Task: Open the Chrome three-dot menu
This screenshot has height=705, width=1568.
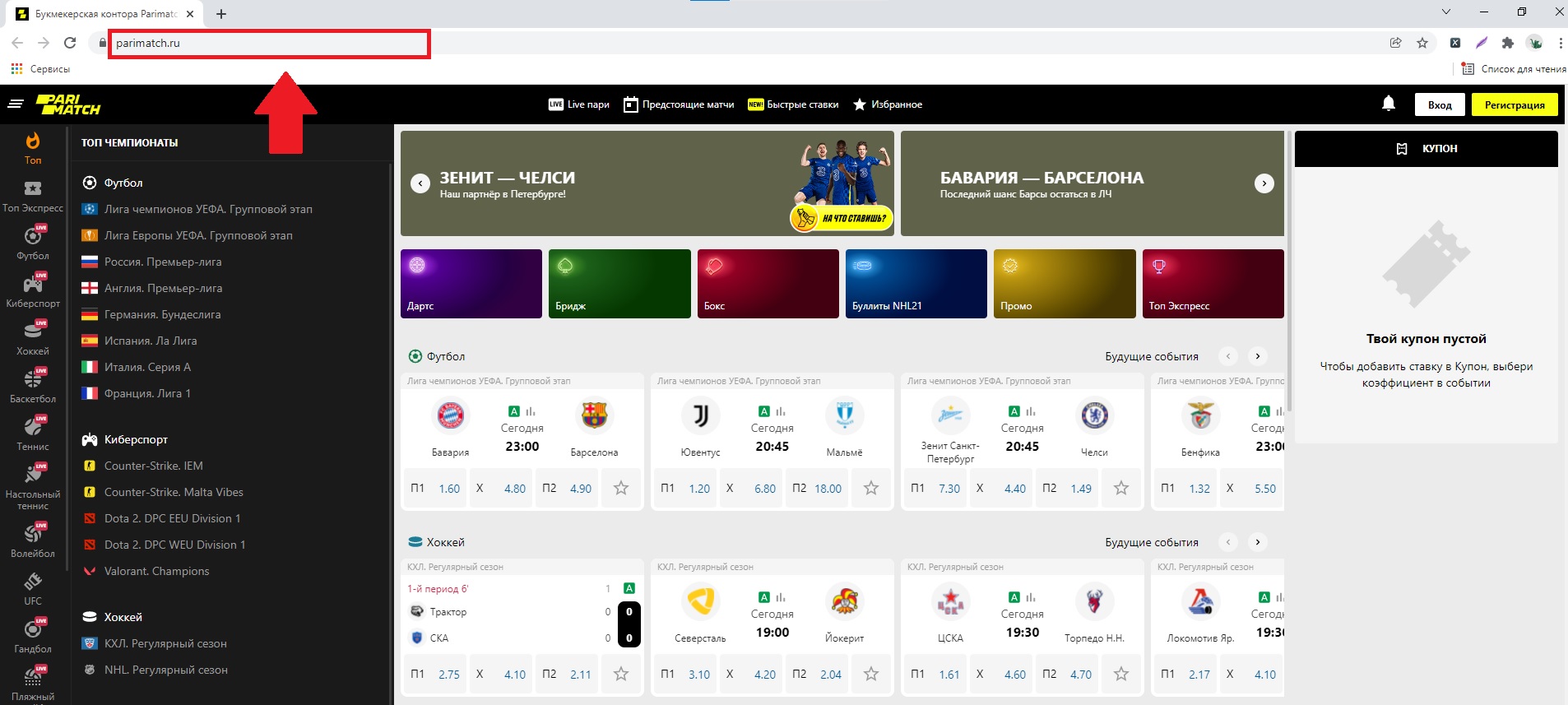Action: (1560, 43)
